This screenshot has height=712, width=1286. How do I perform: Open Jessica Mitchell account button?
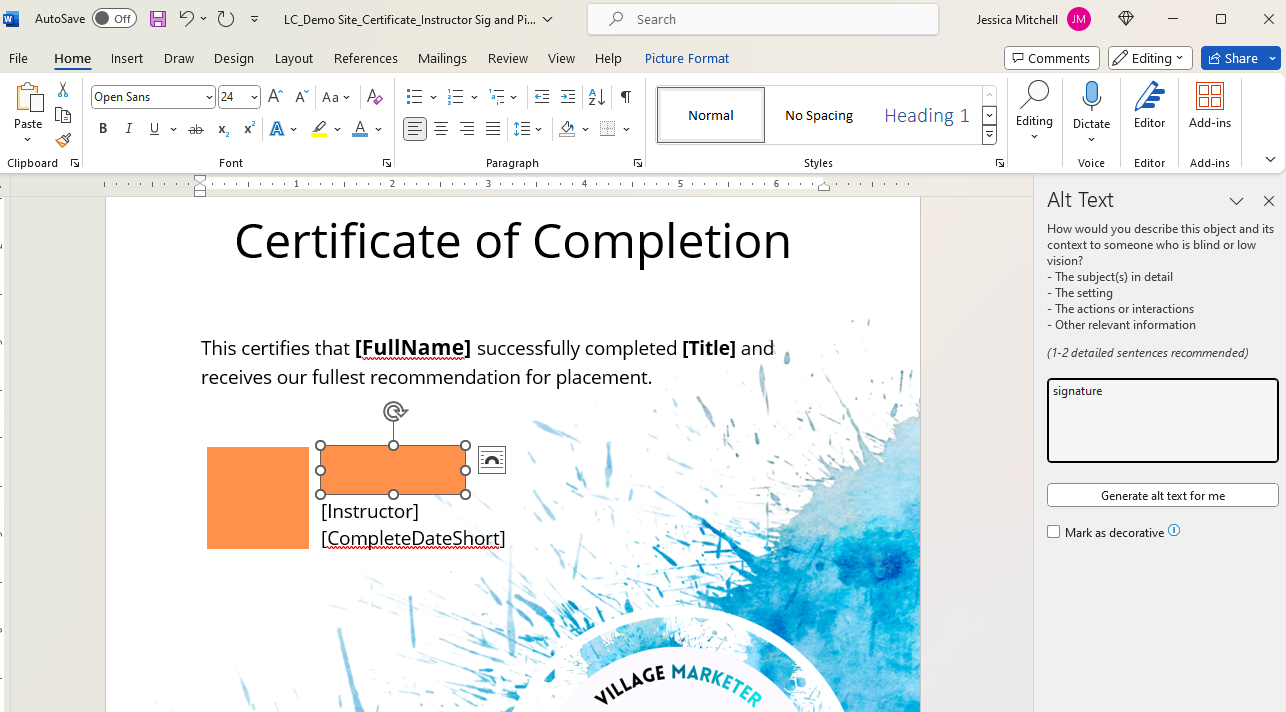1036,19
